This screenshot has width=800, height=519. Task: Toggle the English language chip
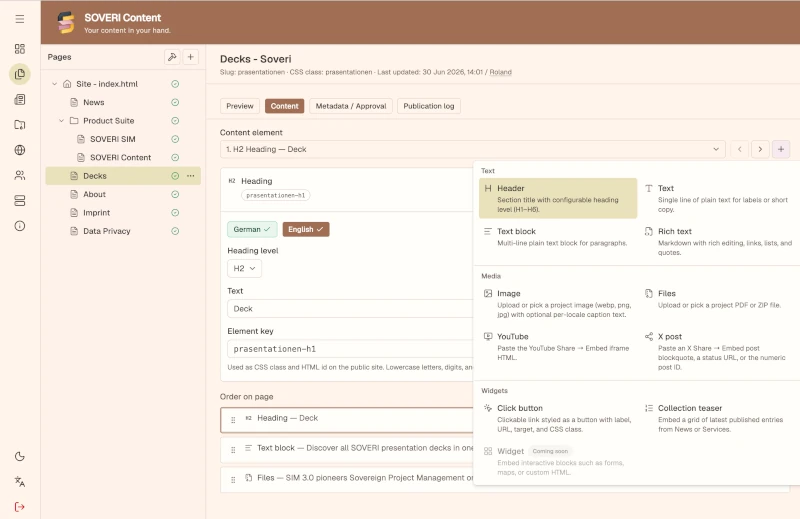(x=306, y=229)
